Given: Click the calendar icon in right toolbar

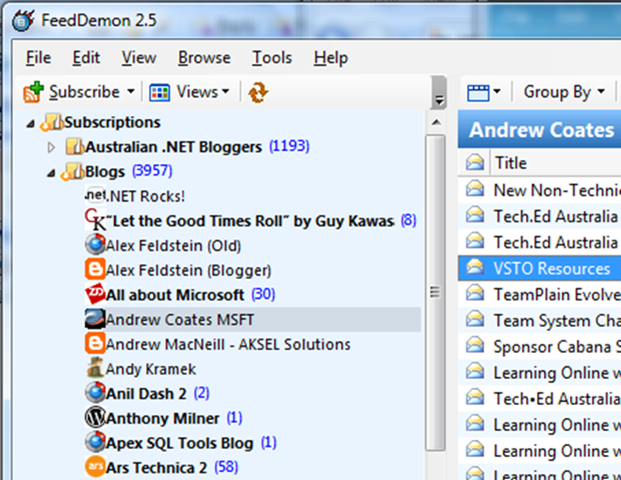Looking at the screenshot, I should [x=479, y=92].
